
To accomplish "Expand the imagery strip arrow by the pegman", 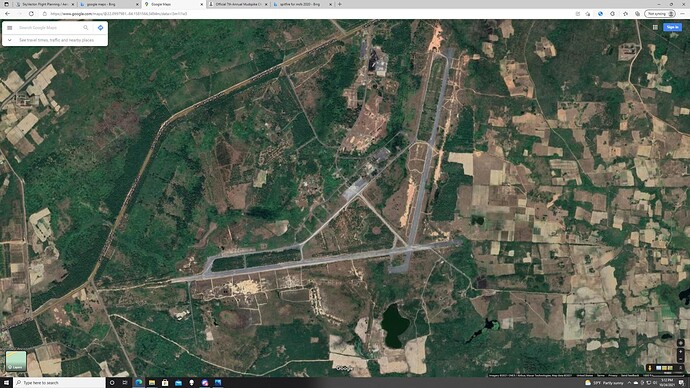I will [x=681, y=368].
